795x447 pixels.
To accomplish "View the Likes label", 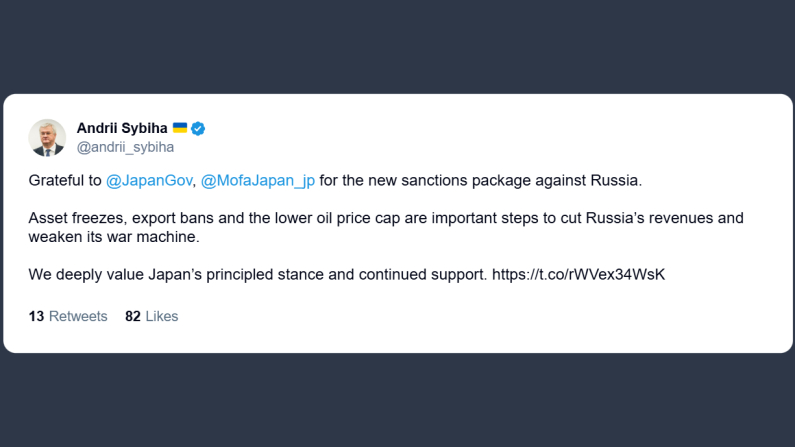I will click(162, 316).
